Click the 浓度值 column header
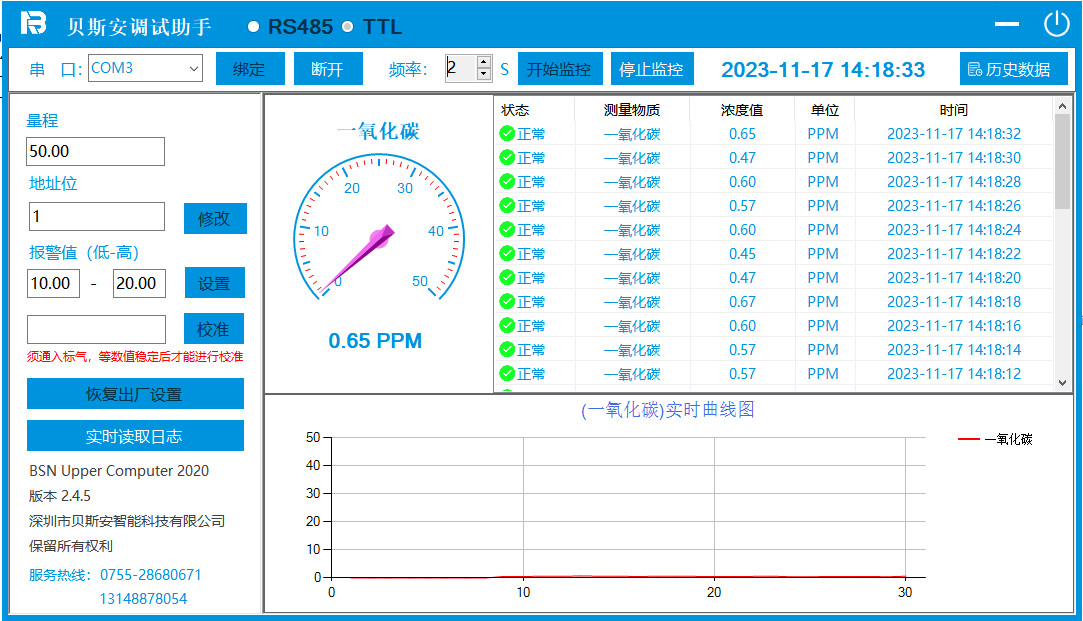Viewport: 1083px width, 621px height. pos(741,110)
